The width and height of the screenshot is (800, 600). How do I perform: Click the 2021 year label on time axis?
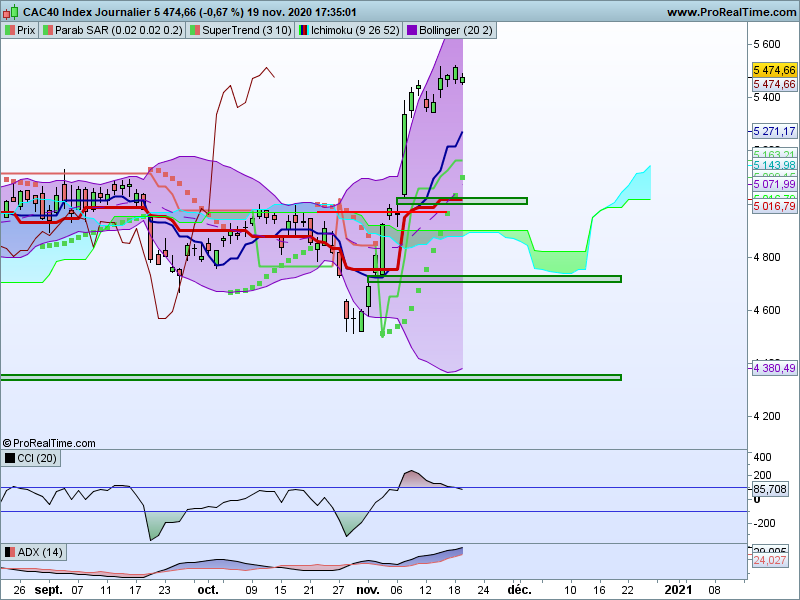(680, 590)
